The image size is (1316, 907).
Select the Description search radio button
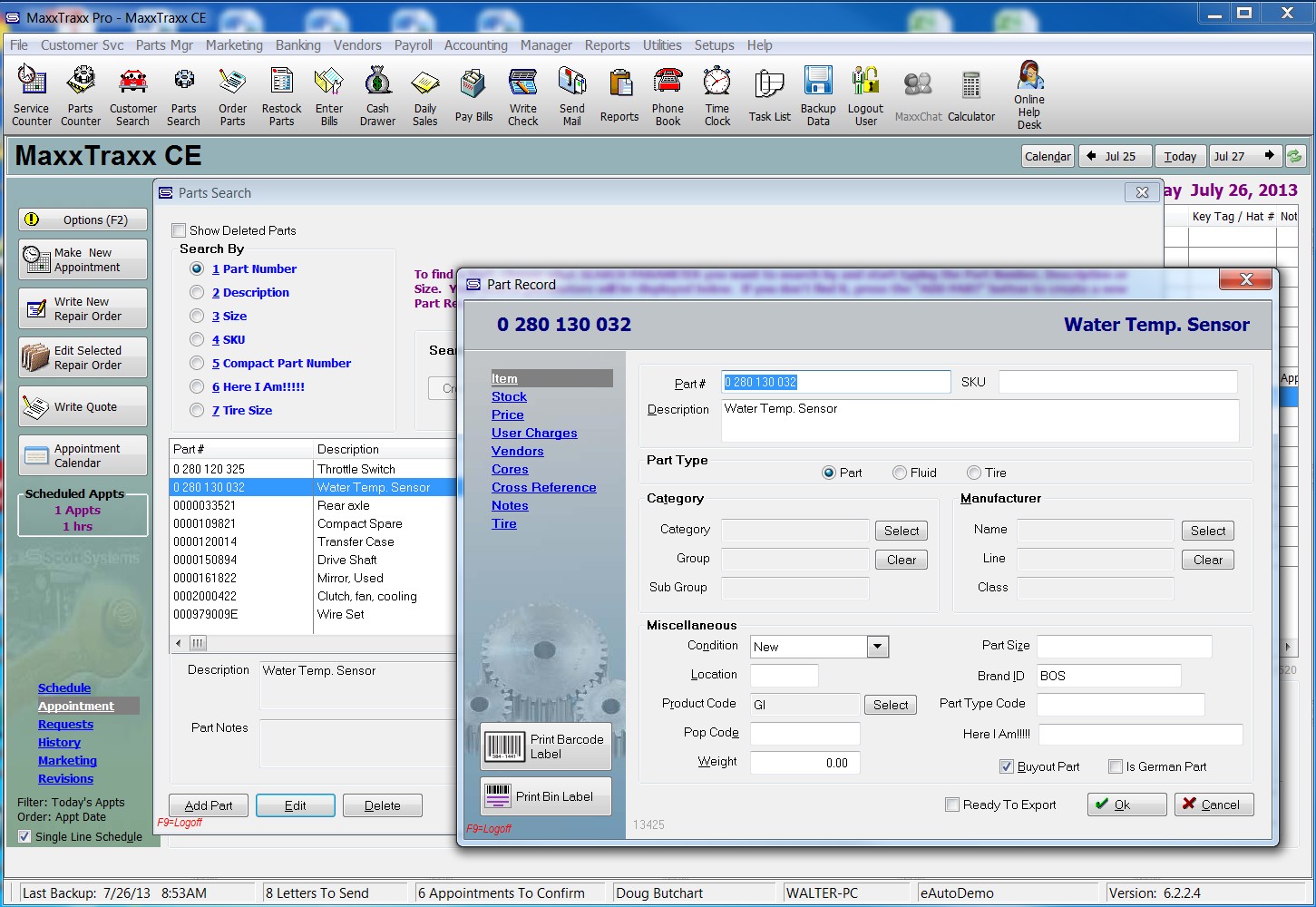pos(197,292)
